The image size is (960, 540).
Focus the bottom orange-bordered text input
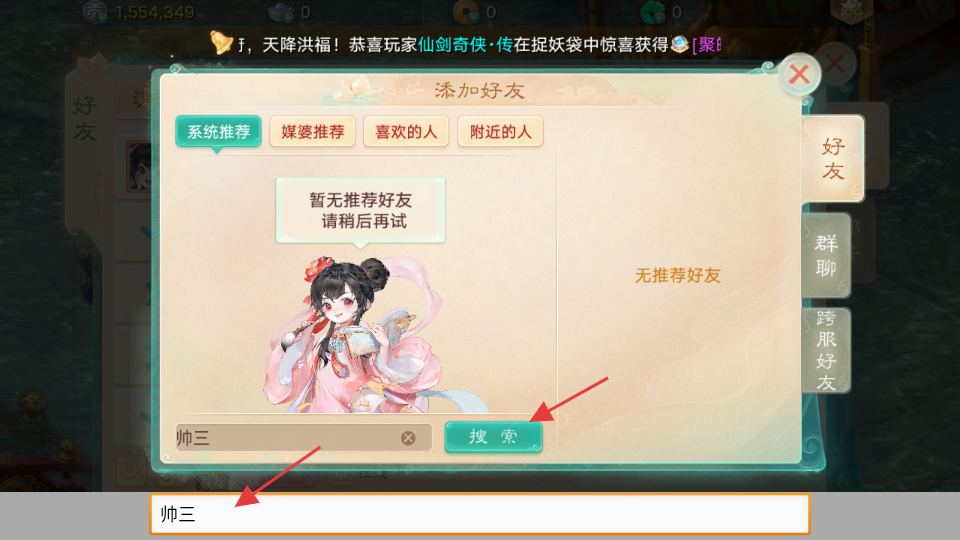click(480, 514)
